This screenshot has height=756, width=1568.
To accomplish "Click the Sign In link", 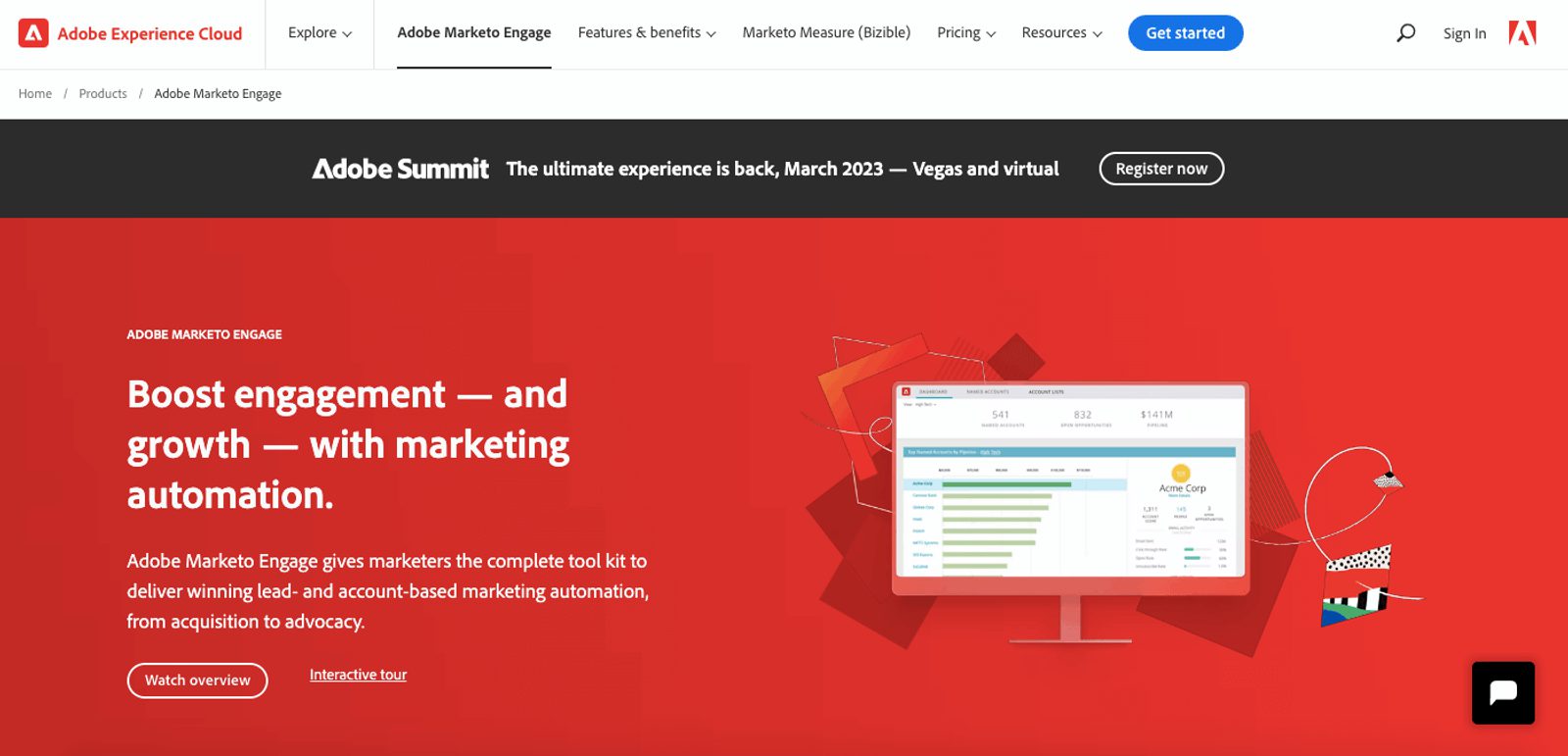I will 1464,33.
